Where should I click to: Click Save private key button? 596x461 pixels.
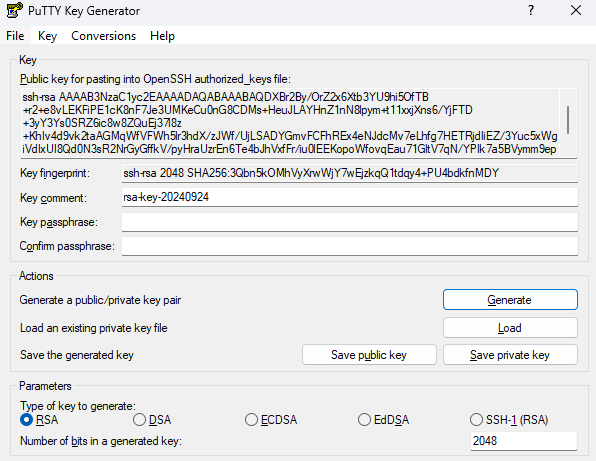pyautogui.click(x=510, y=355)
